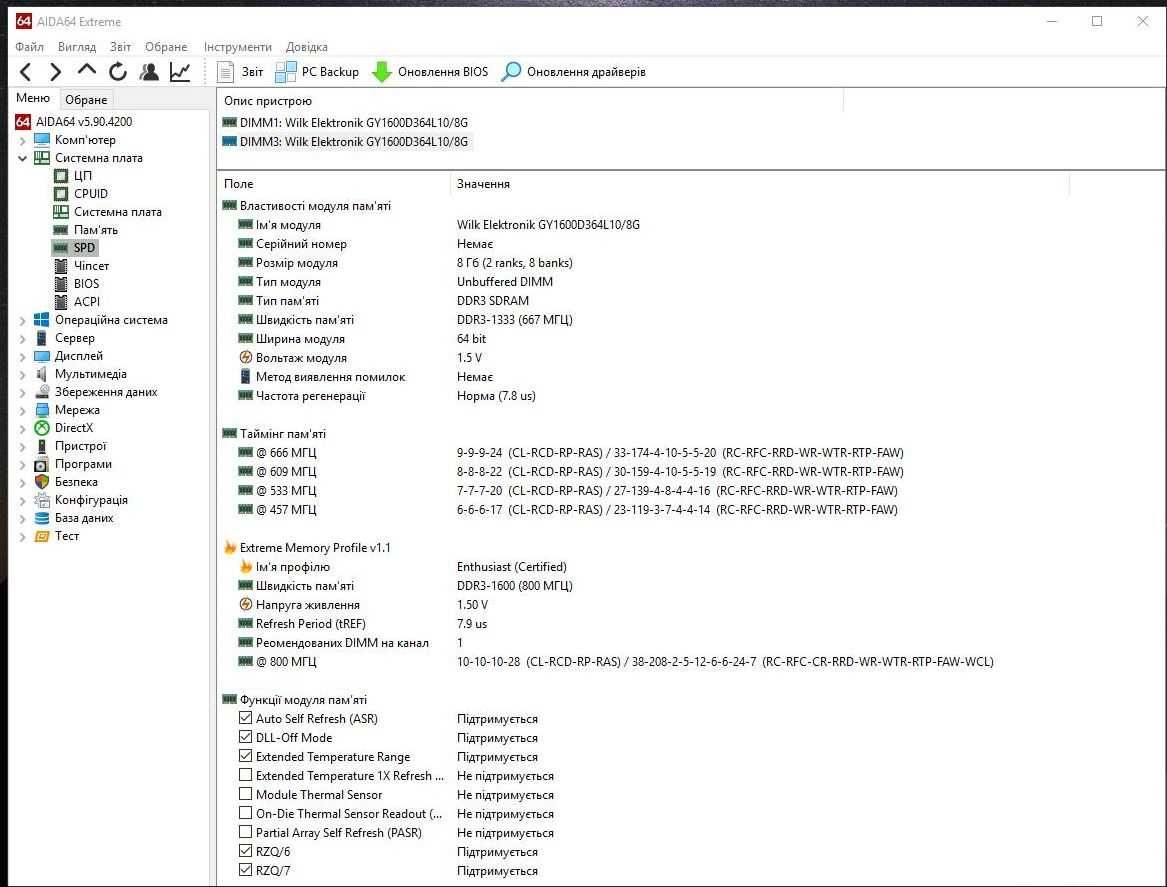
Task: Click the Безпека shield icon
Action: point(42,482)
